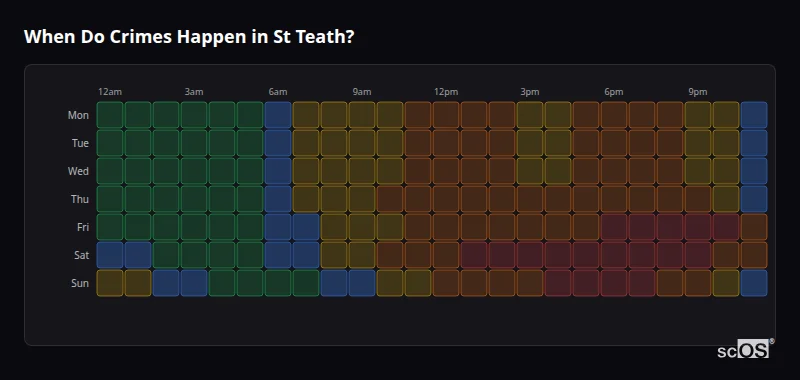Click the Saturday 6pm red cell
The image size is (800, 380).
click(614, 255)
